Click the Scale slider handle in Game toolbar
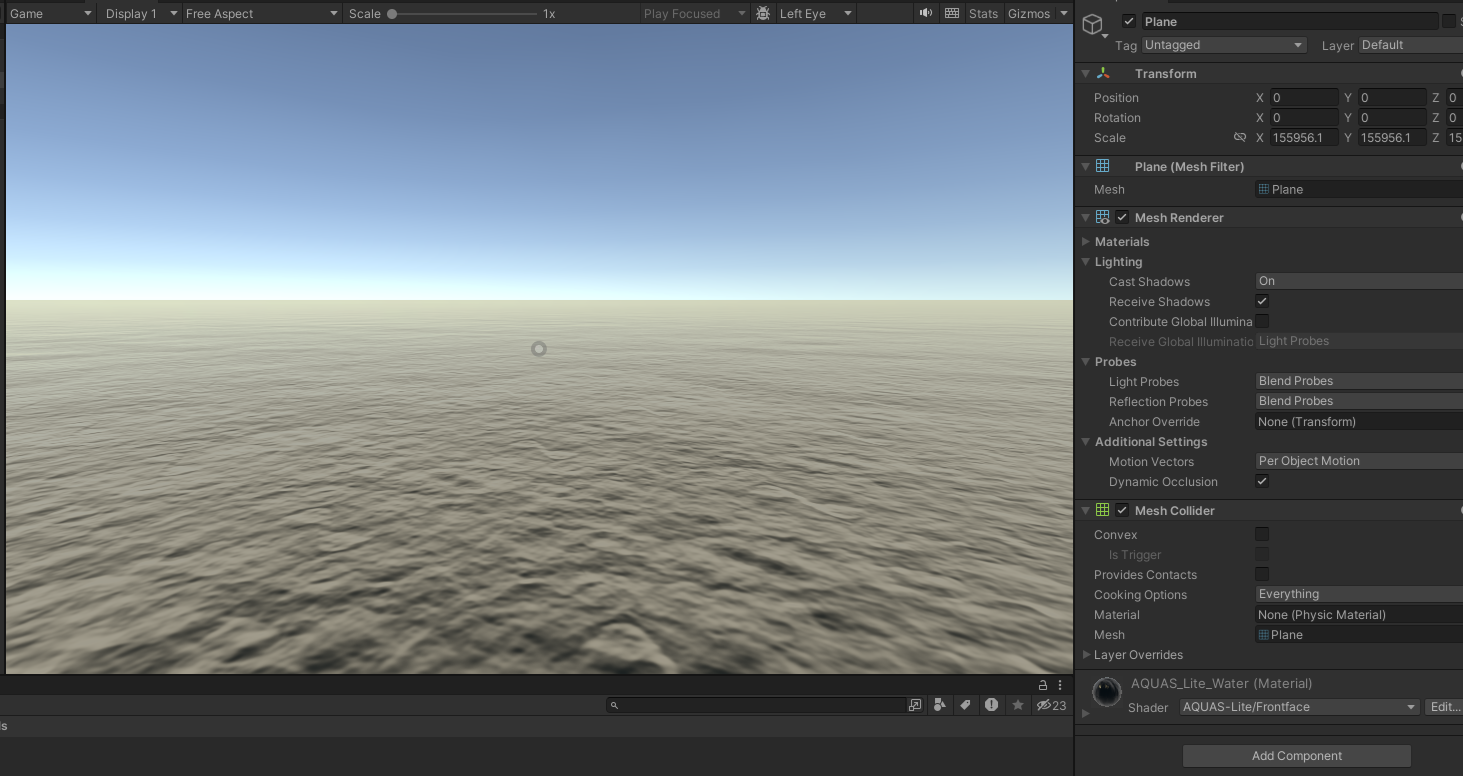This screenshot has height=776, width=1463. point(392,14)
